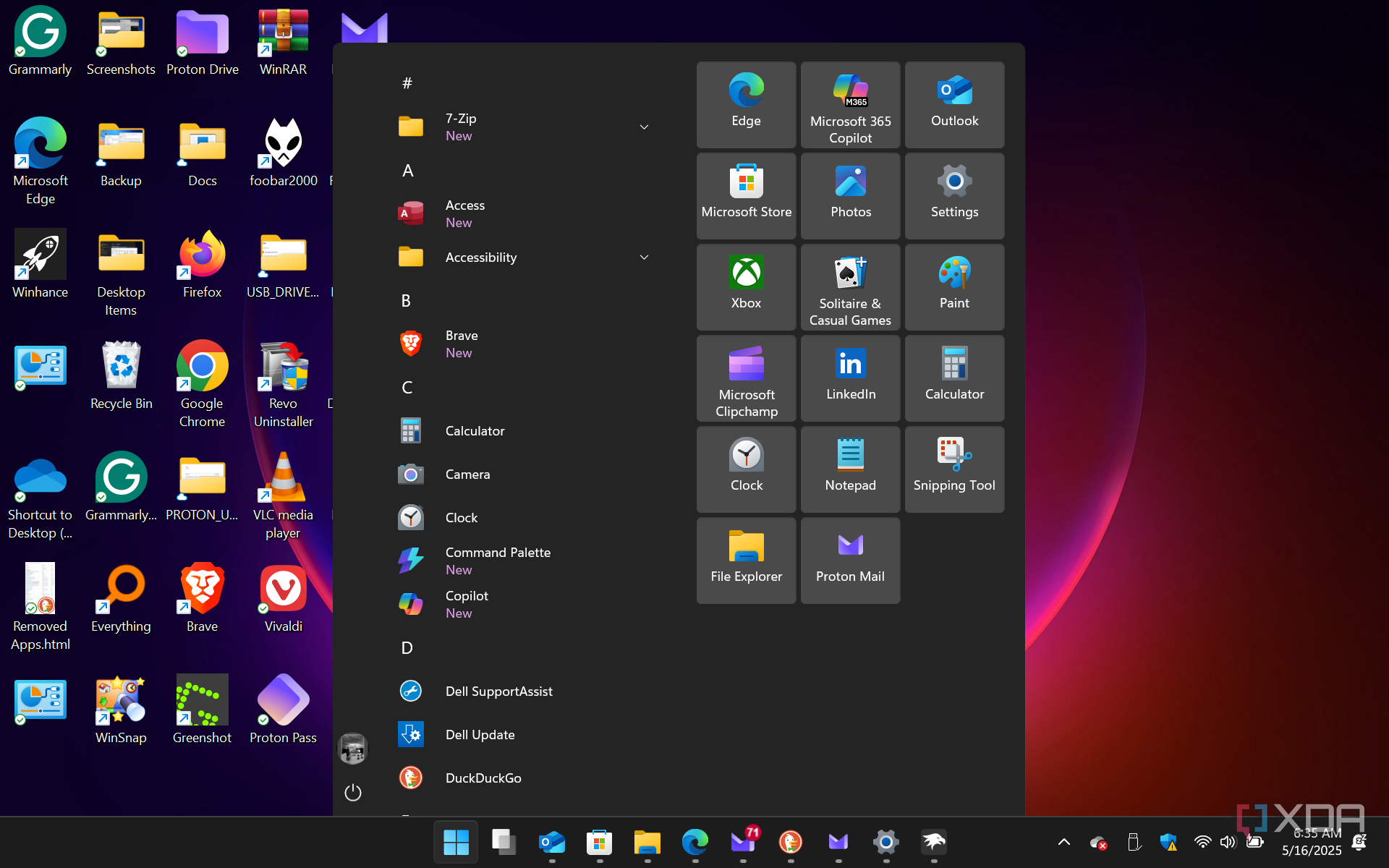This screenshot has width=1389, height=868.
Task: Open Solitaire & Casual Games tile
Action: coord(850,286)
